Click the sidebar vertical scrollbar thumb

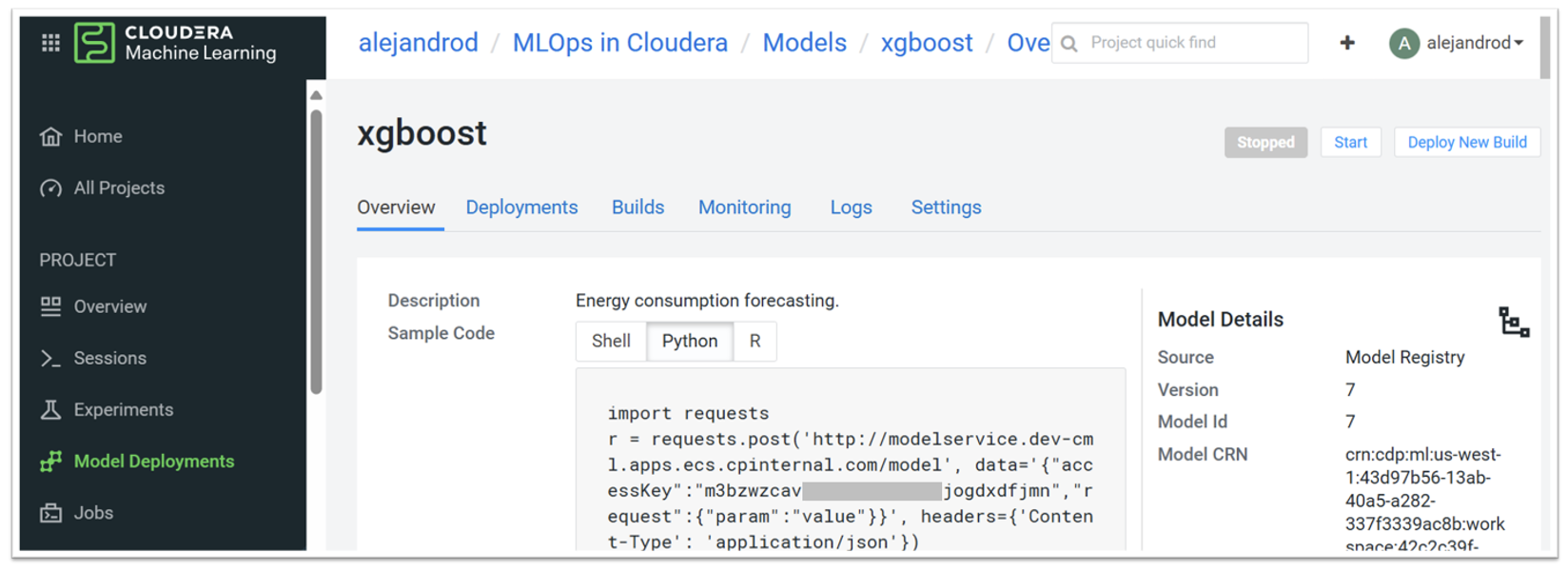pyautogui.click(x=316, y=252)
